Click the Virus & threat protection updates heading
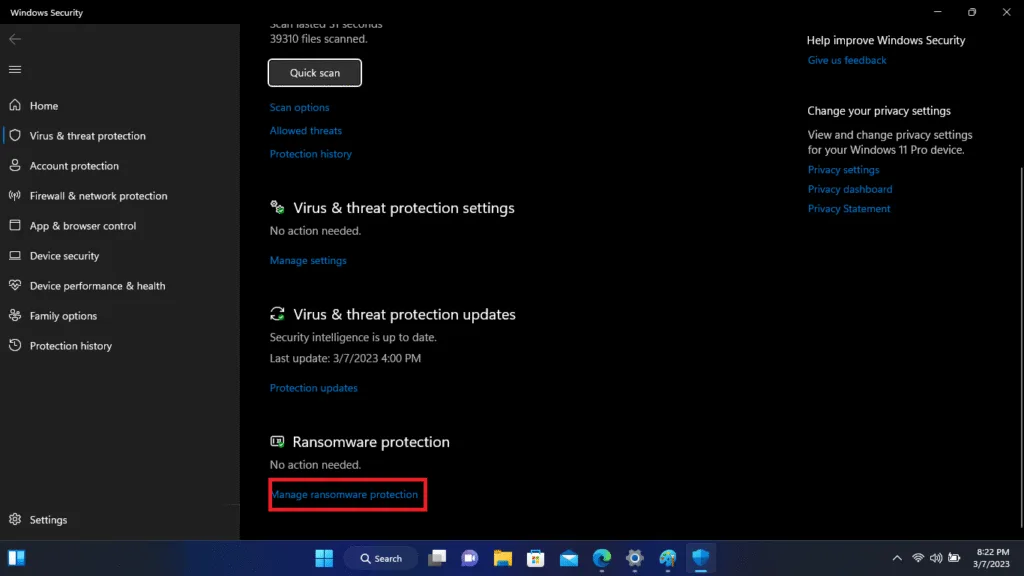 (x=404, y=314)
